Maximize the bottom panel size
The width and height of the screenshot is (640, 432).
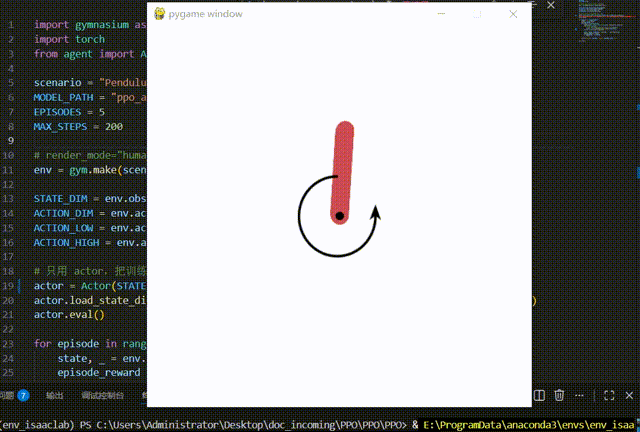(x=609, y=395)
